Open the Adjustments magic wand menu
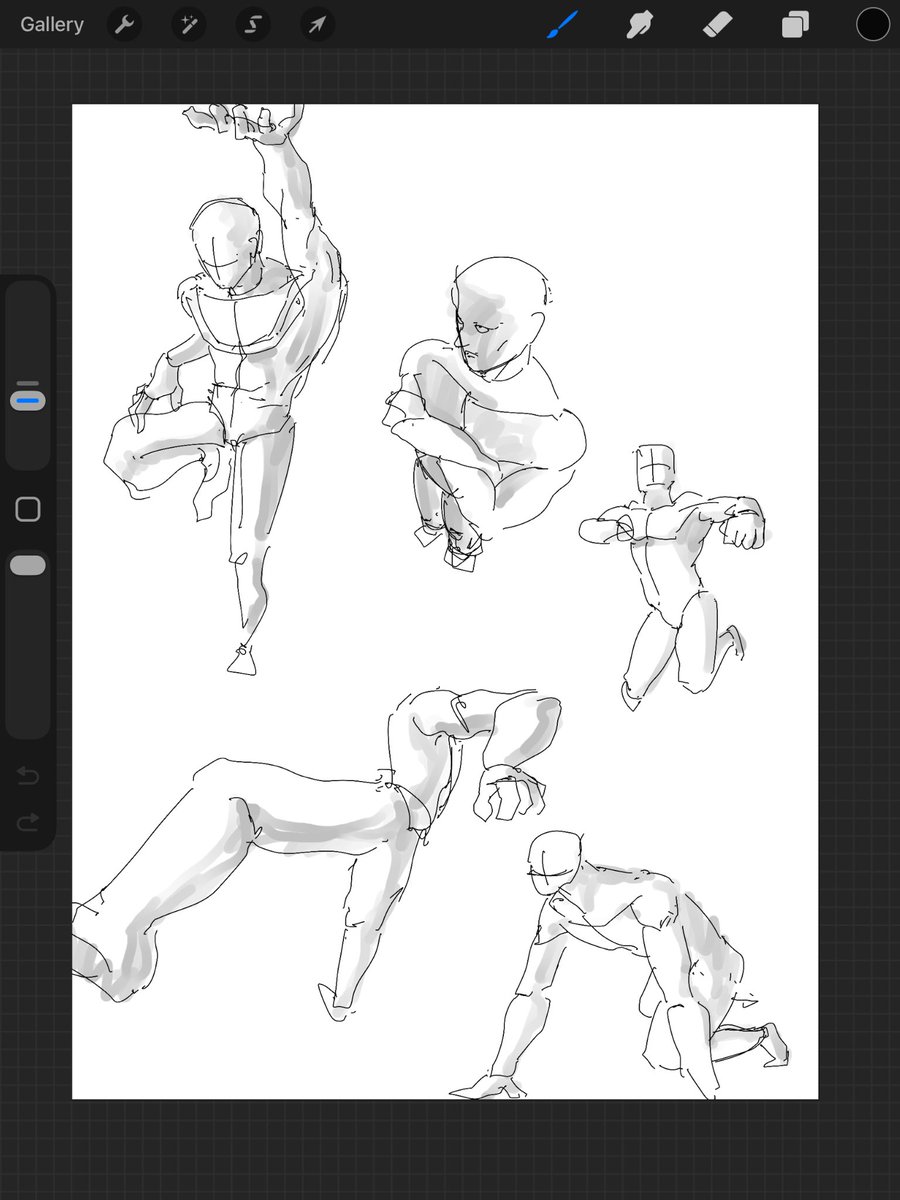 coord(188,25)
